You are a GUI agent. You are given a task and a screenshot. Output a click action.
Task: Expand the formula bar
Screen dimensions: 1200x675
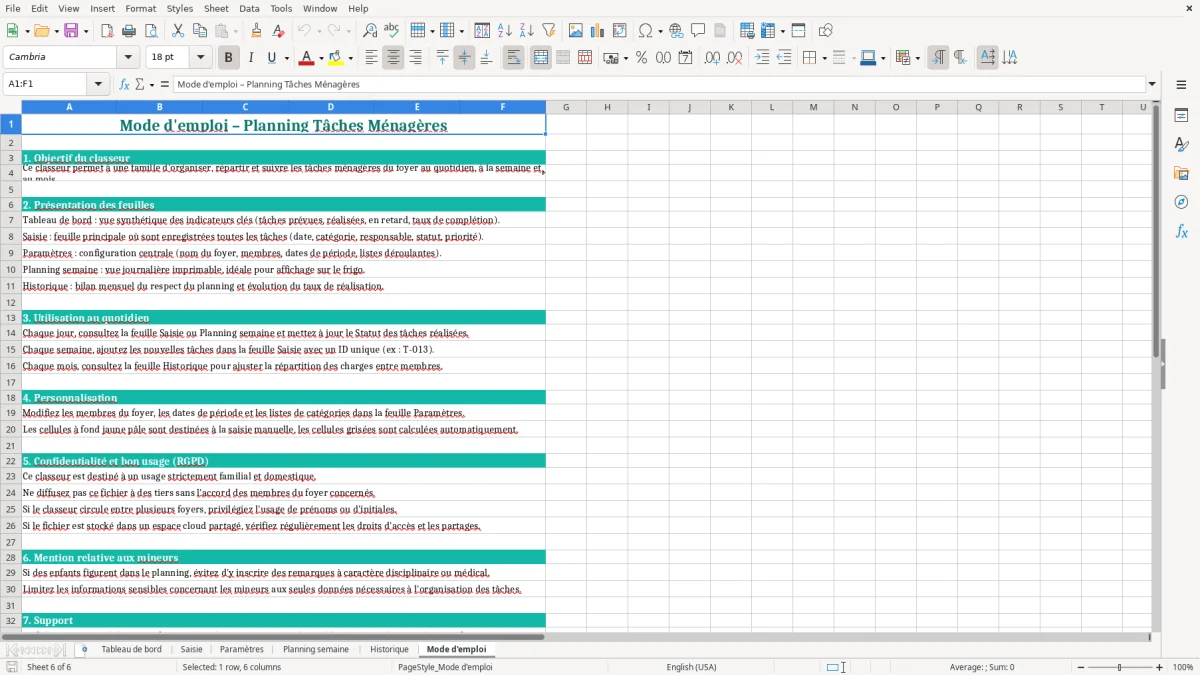[x=1152, y=84]
